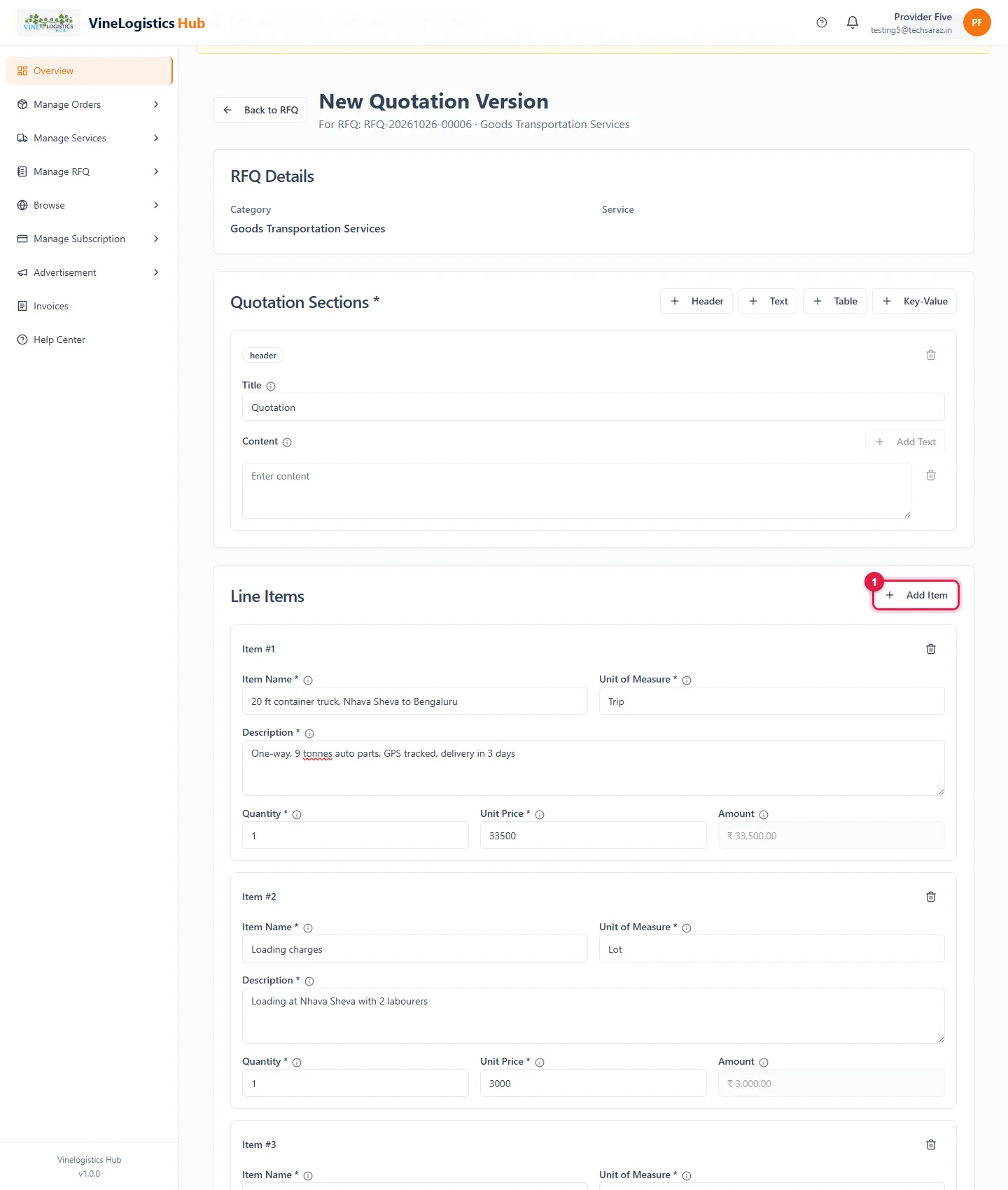Image resolution: width=1008 pixels, height=1190 pixels.
Task: Show info tooltip next to Content label
Action: [x=287, y=442]
